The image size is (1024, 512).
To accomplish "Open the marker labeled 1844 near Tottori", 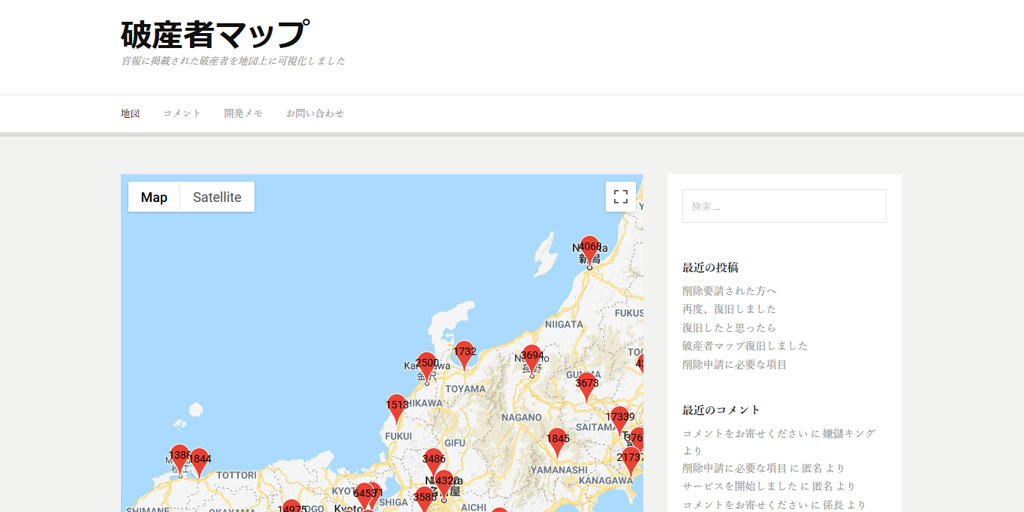I will [199, 461].
